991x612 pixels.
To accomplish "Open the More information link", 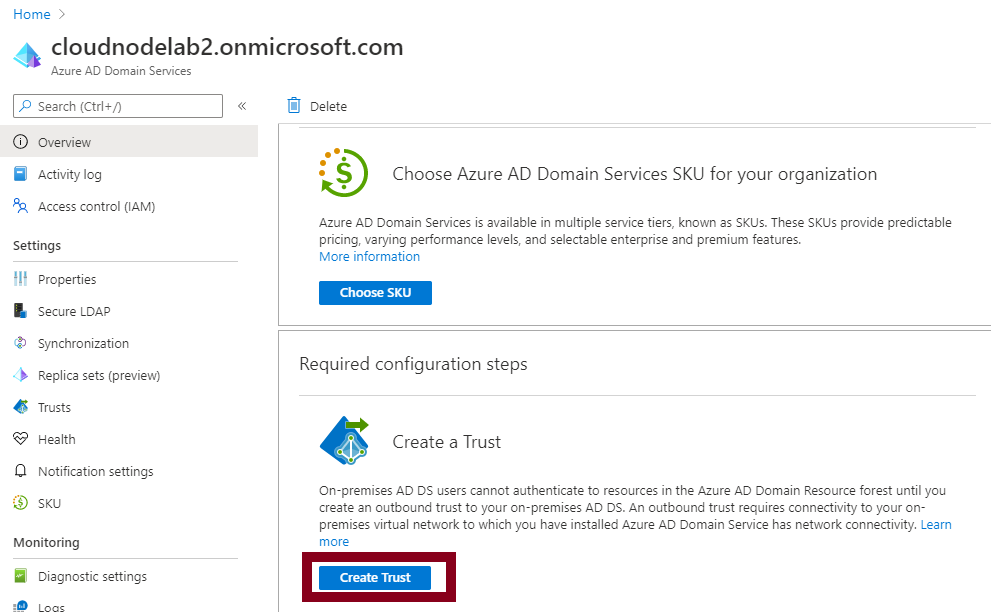I will pos(369,256).
